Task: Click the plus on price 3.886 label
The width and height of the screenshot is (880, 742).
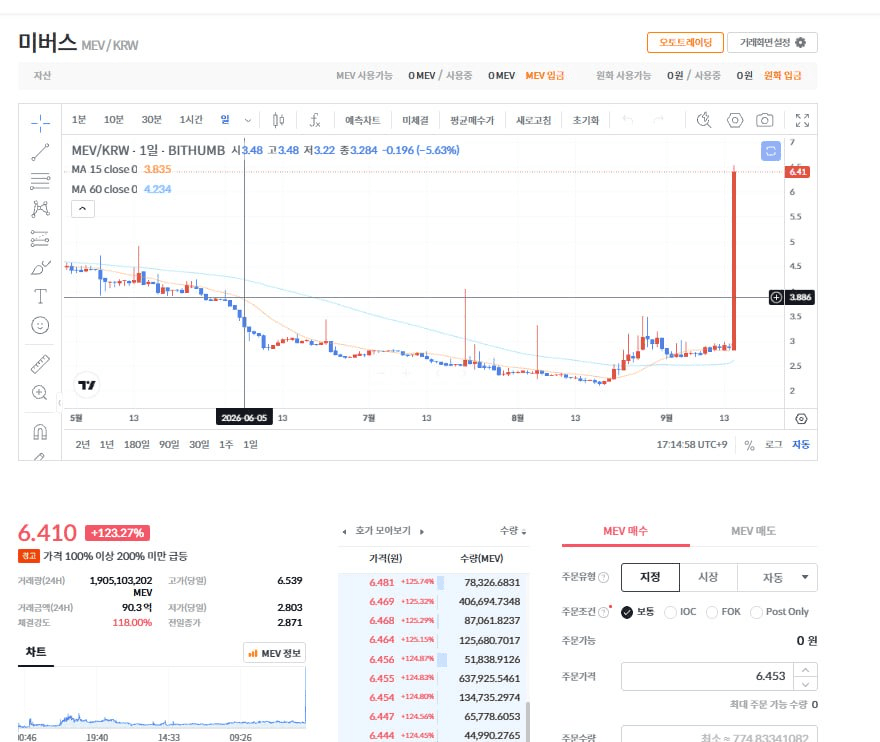Action: pos(776,297)
